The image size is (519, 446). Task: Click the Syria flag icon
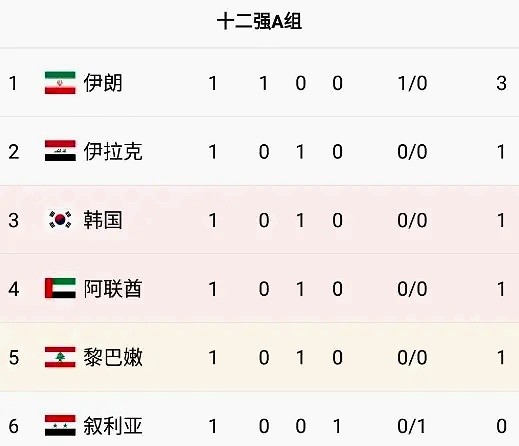click(x=60, y=426)
